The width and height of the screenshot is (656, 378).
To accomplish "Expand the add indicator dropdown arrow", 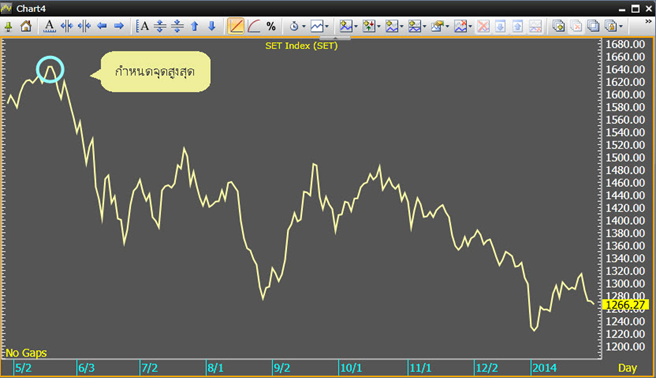I will point(356,27).
